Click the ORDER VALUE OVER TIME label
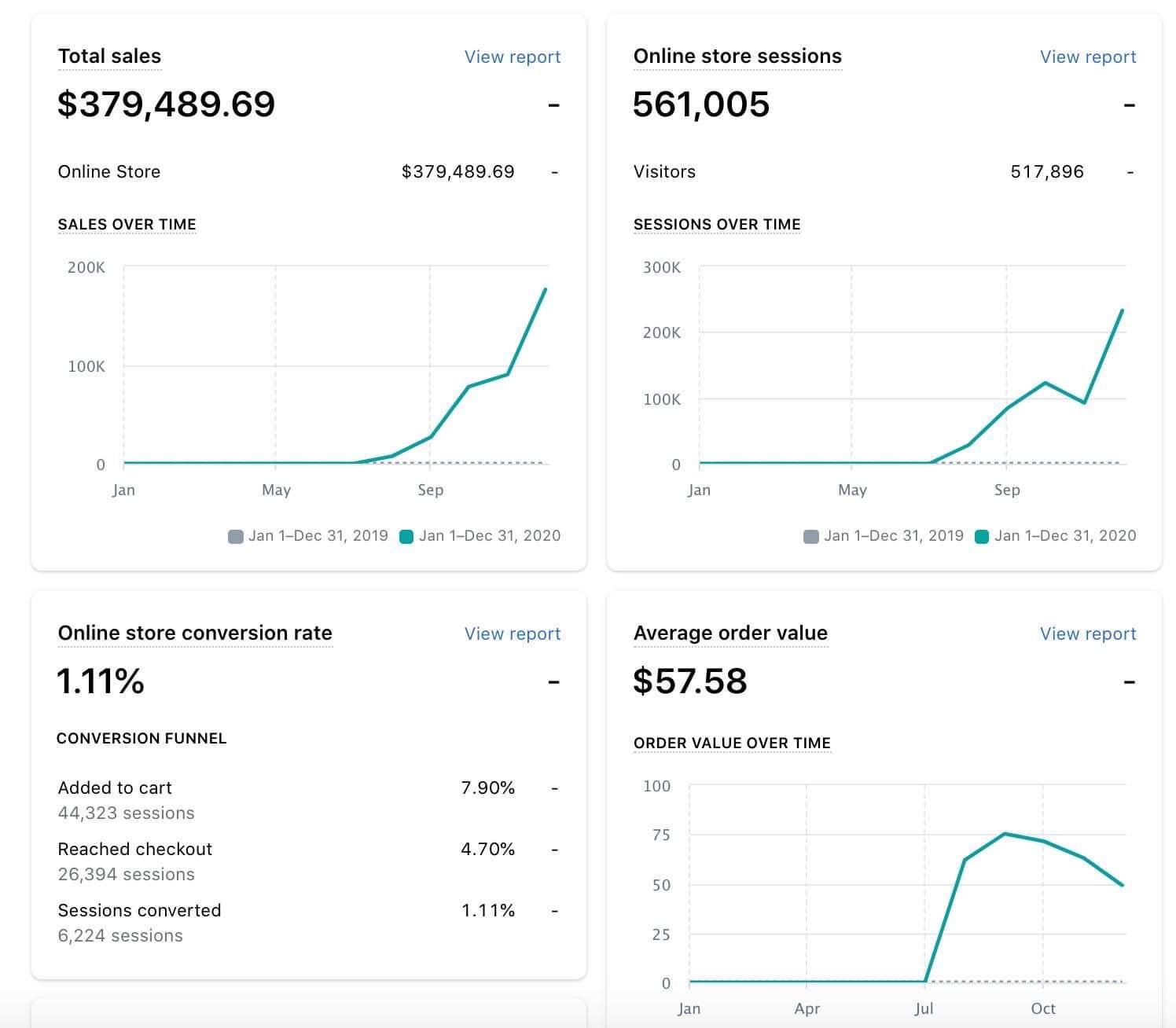The width and height of the screenshot is (1176, 1028). [732, 743]
